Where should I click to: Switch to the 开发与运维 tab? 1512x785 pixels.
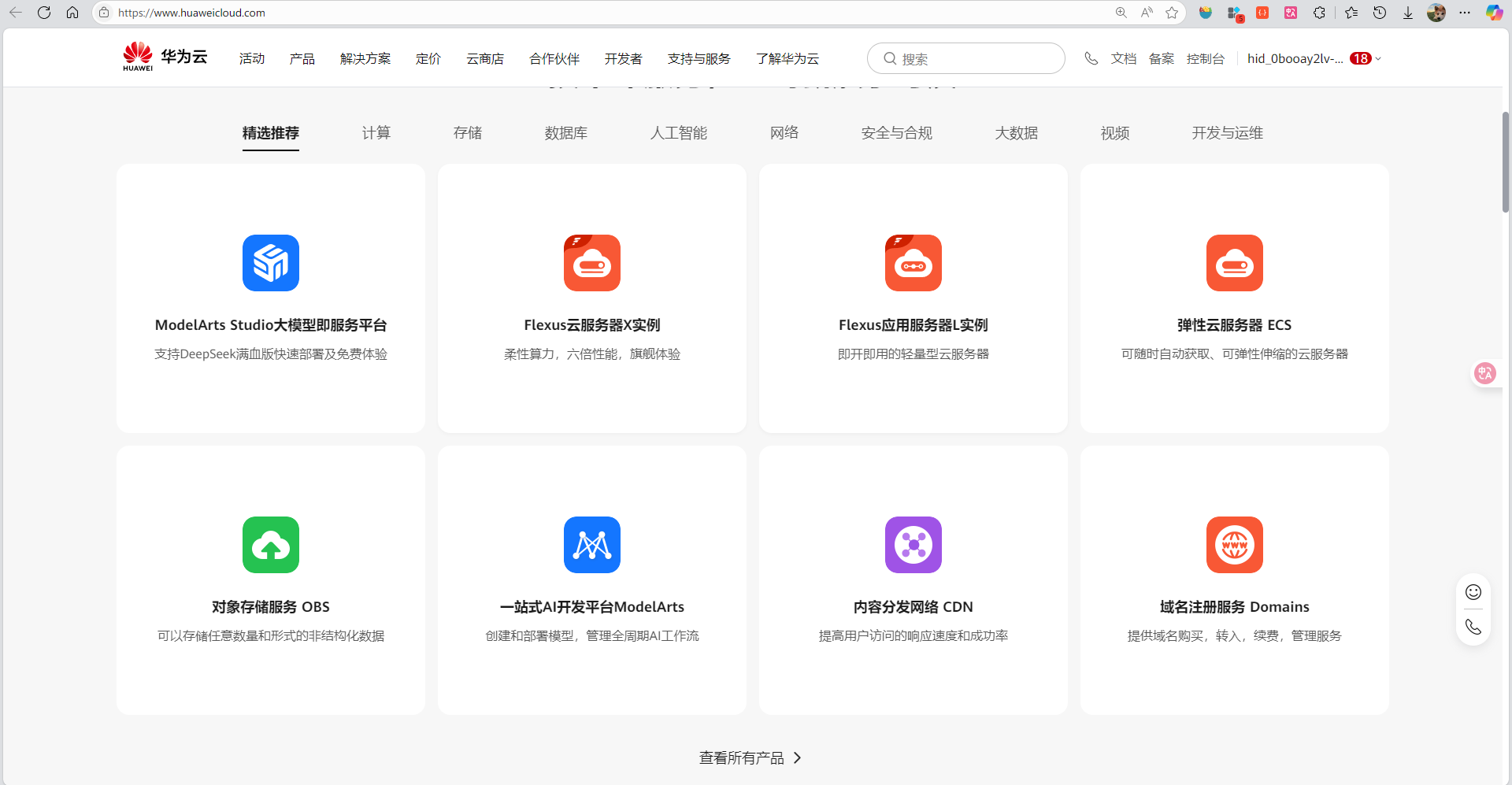(x=1228, y=133)
